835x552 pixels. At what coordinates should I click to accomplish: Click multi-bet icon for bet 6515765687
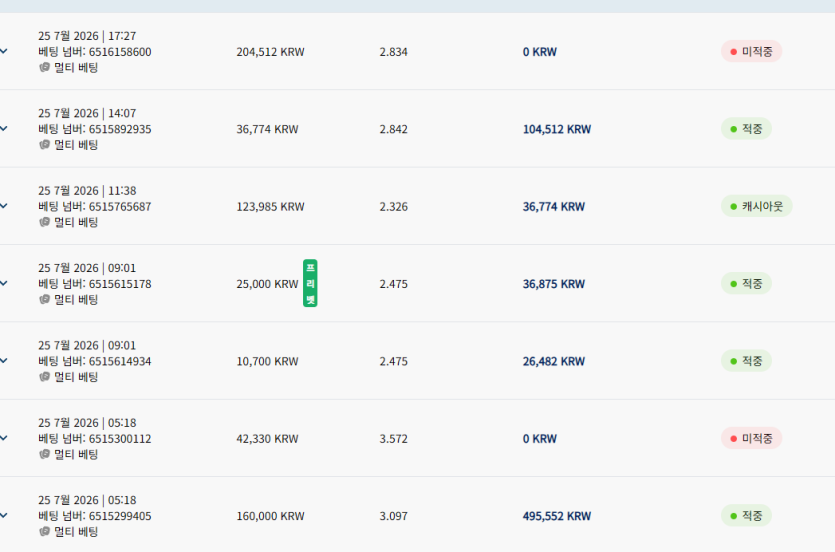pyautogui.click(x=45, y=221)
